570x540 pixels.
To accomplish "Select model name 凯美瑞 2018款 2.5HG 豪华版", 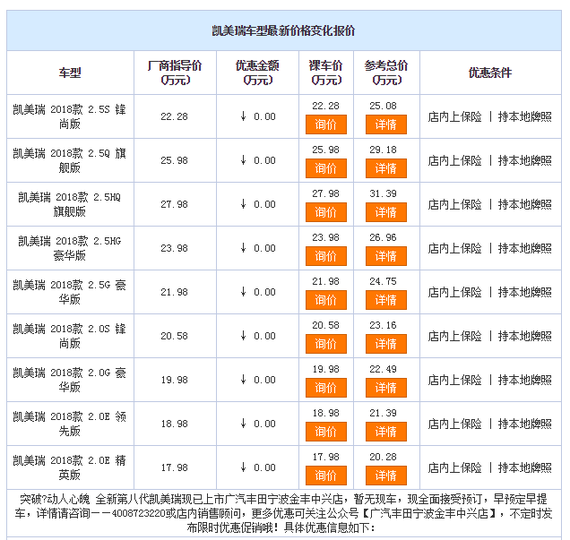I will 69,248.
